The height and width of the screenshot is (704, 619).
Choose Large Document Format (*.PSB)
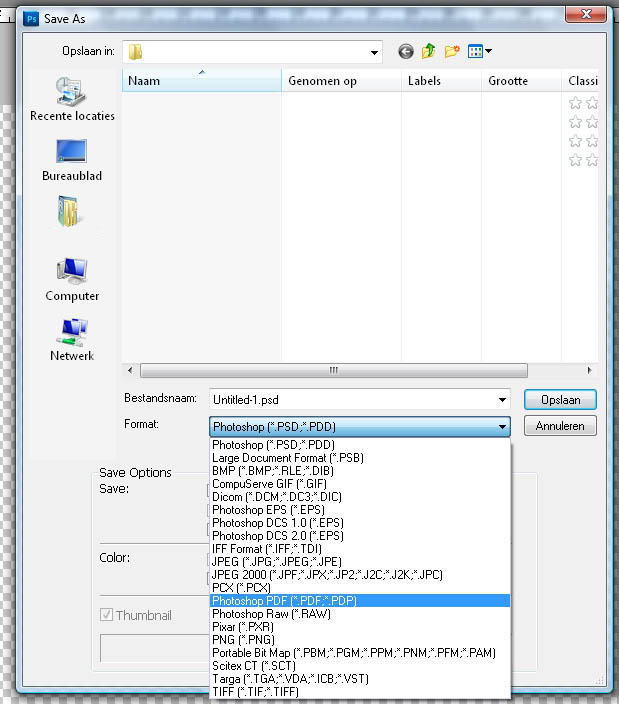pos(360,458)
